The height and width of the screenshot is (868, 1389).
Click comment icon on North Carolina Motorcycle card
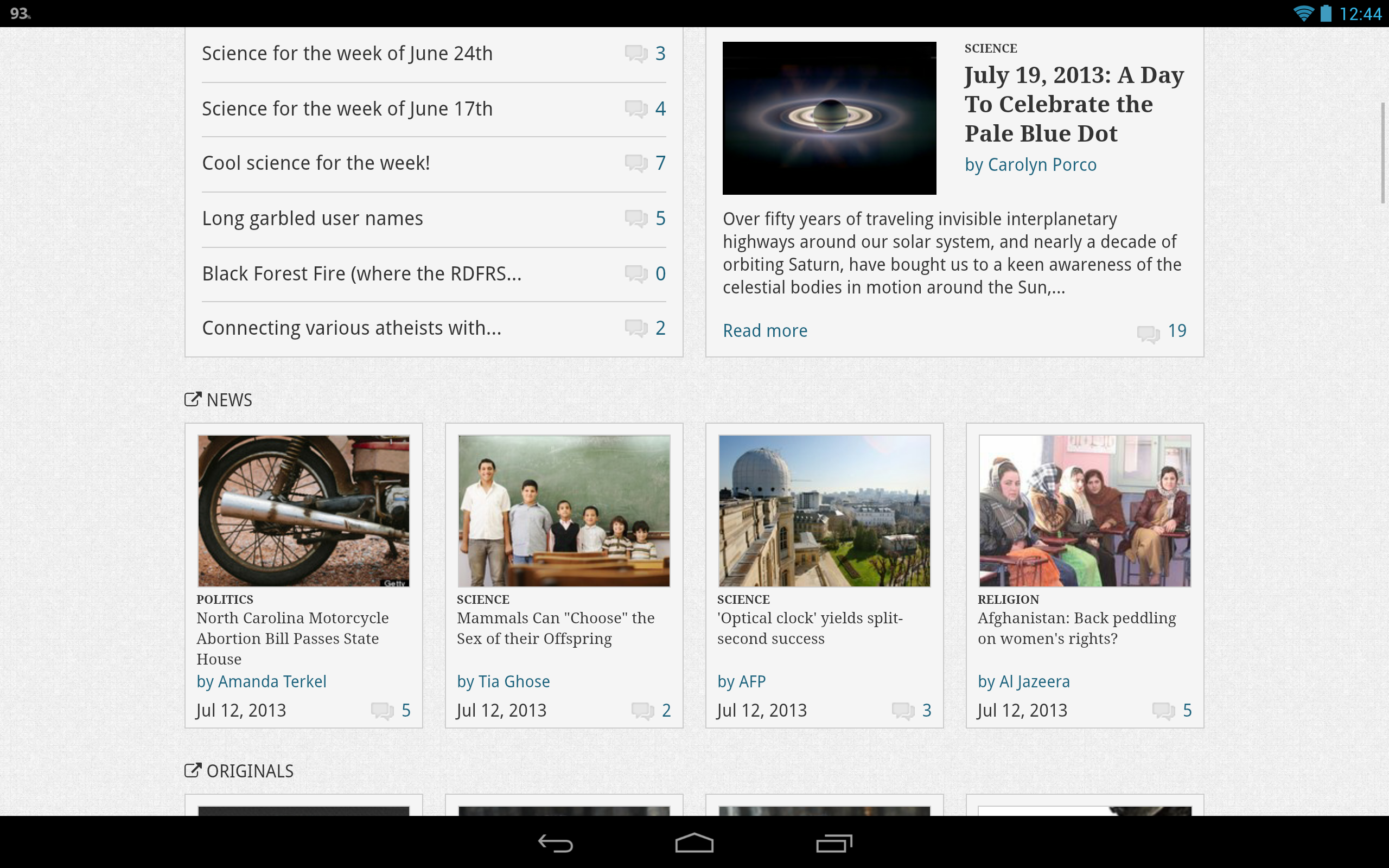[383, 711]
